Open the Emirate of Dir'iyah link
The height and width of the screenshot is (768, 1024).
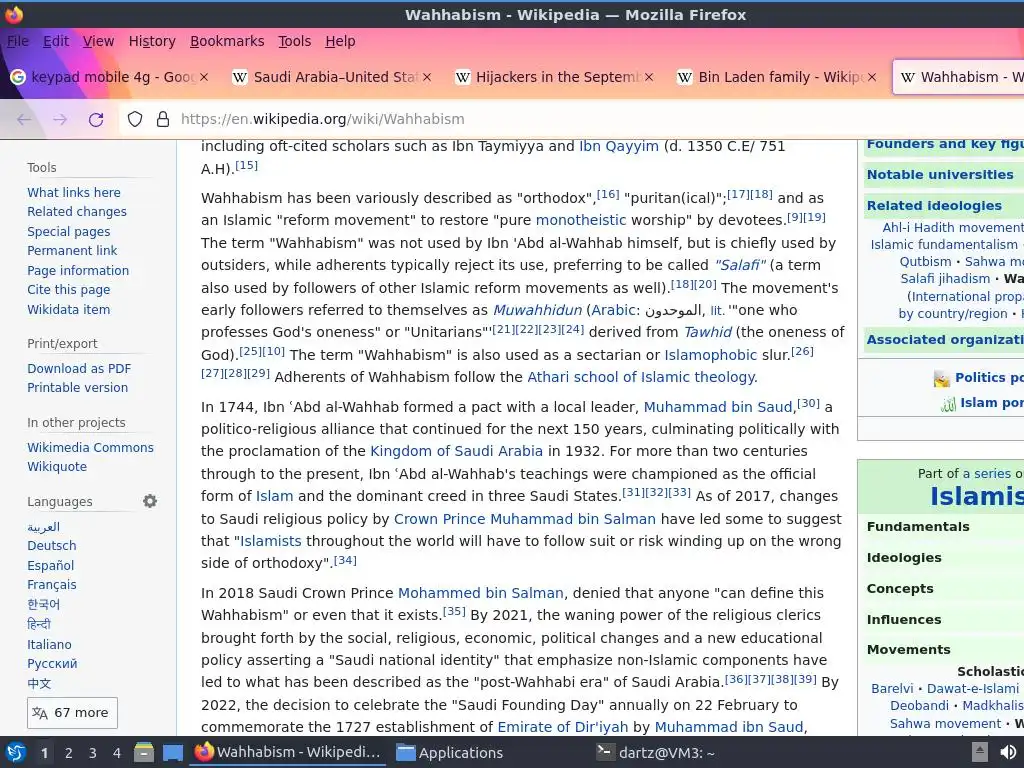[562, 727]
